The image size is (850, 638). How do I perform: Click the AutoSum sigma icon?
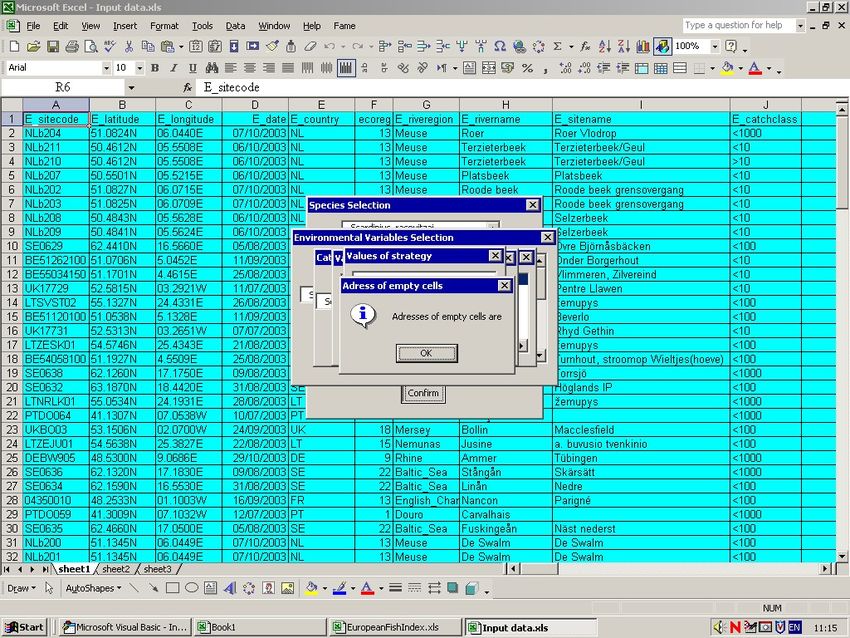point(558,46)
